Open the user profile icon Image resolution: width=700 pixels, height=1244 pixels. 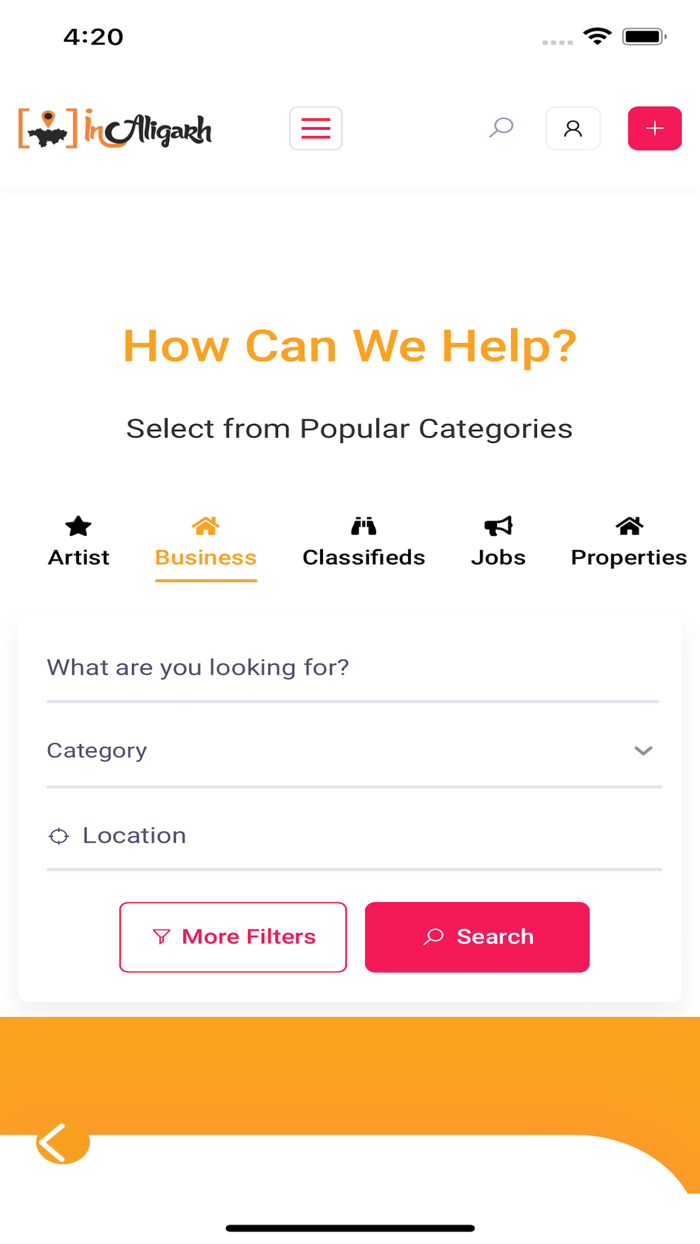[573, 129]
